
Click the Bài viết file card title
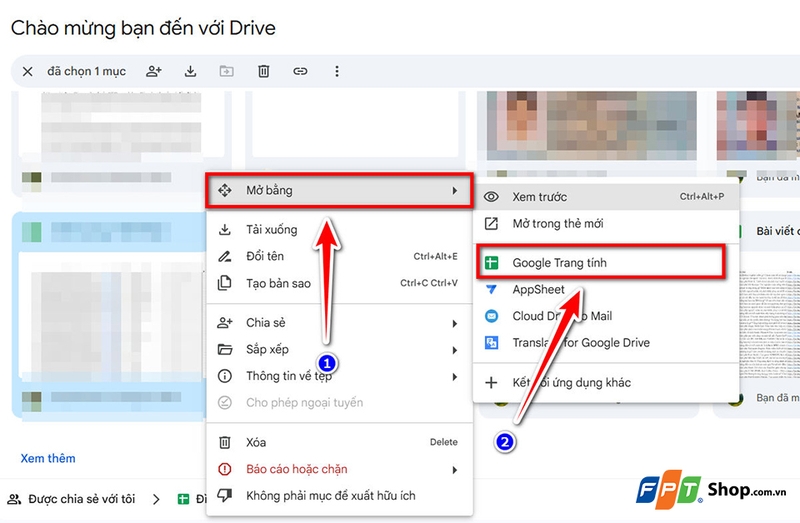click(x=778, y=231)
